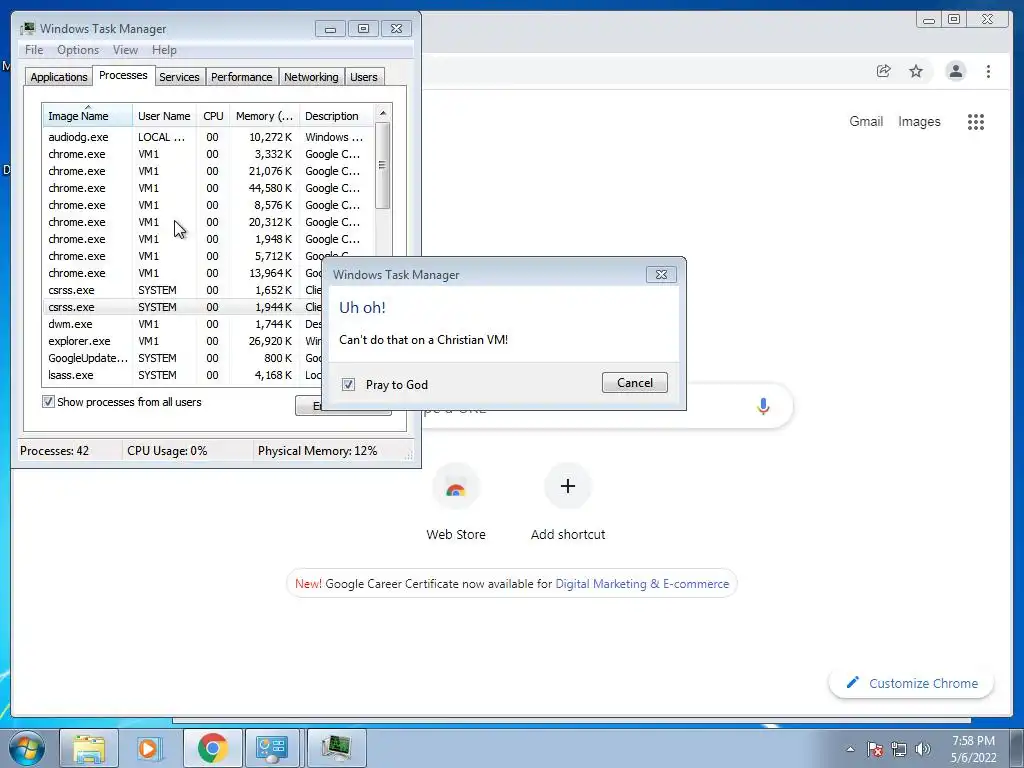Select lsass.exe process row
This screenshot has width=1024, height=768.
pos(183,375)
